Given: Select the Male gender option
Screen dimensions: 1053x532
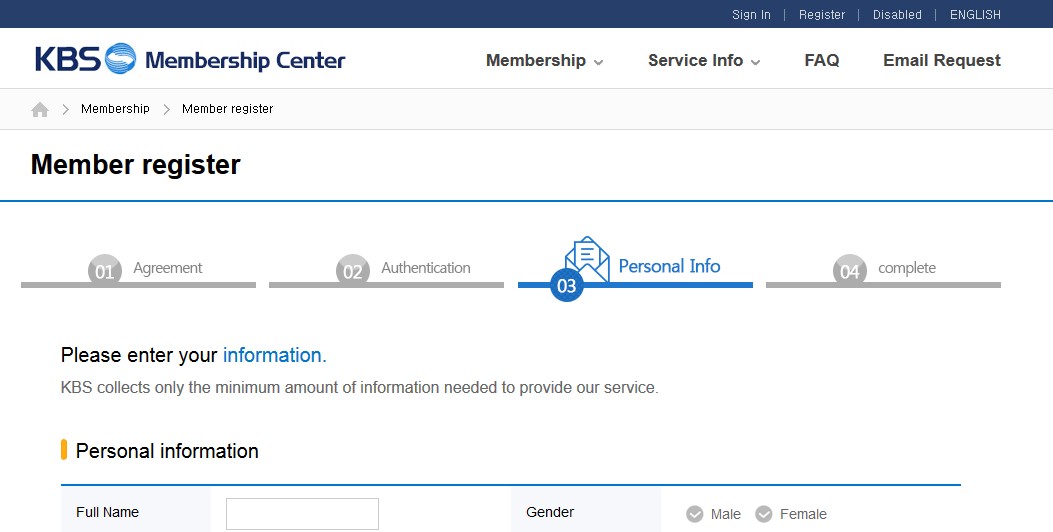Looking at the screenshot, I should click(x=695, y=514).
